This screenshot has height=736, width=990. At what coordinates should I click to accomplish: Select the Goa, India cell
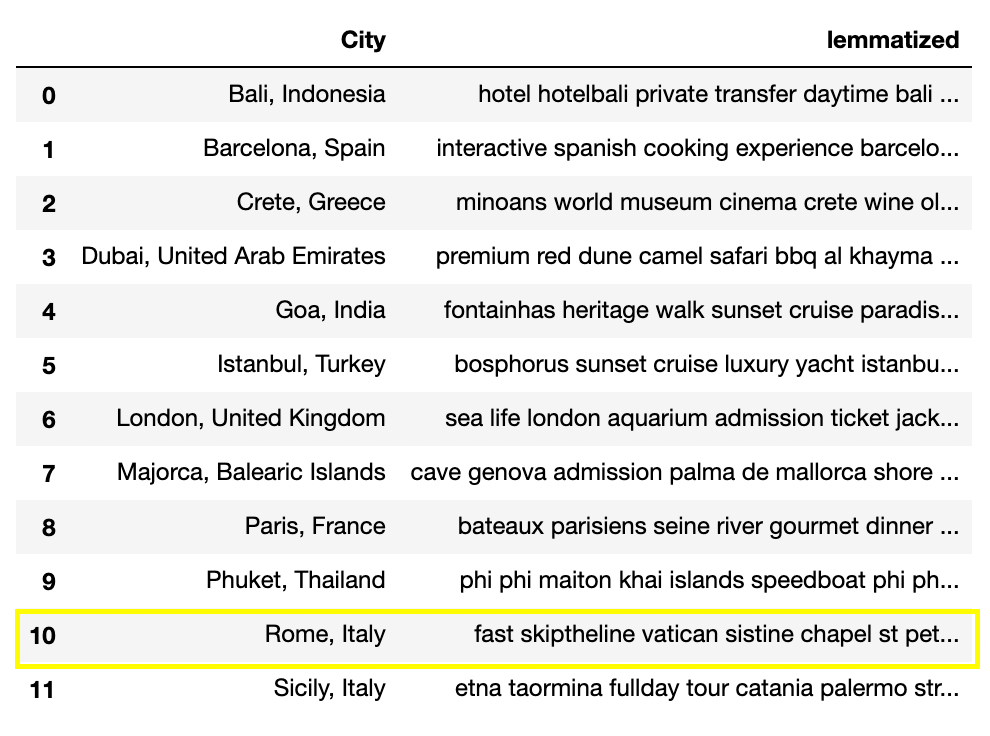330,310
